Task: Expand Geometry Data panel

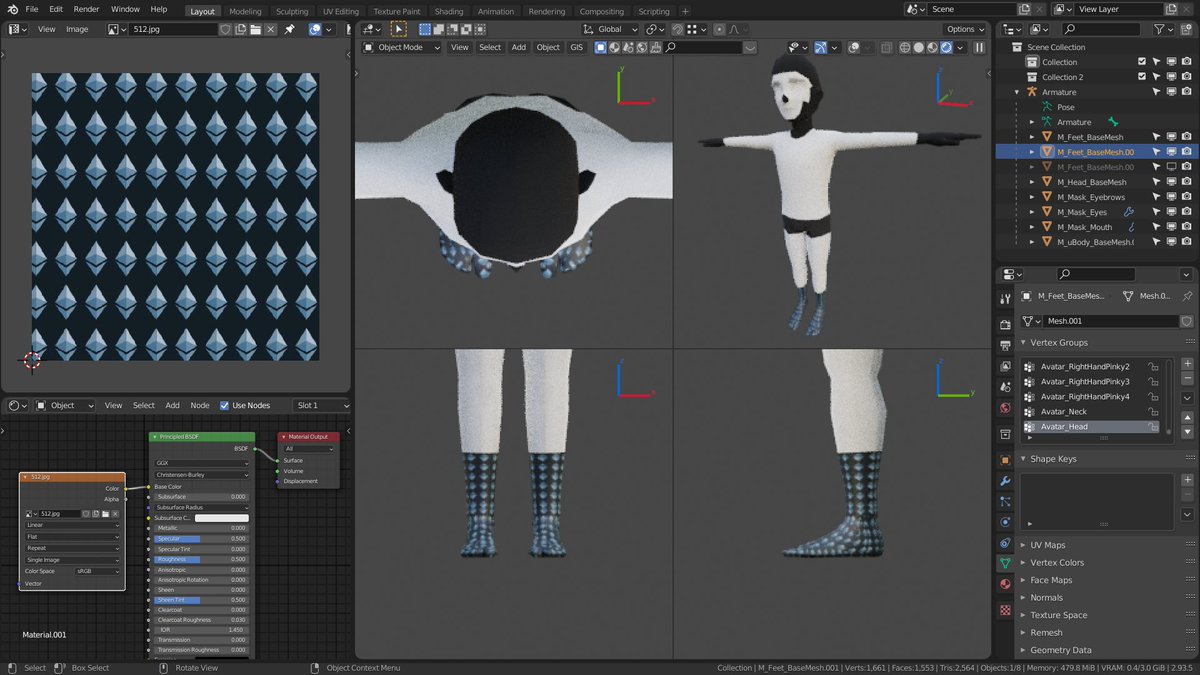Action: coord(1061,650)
